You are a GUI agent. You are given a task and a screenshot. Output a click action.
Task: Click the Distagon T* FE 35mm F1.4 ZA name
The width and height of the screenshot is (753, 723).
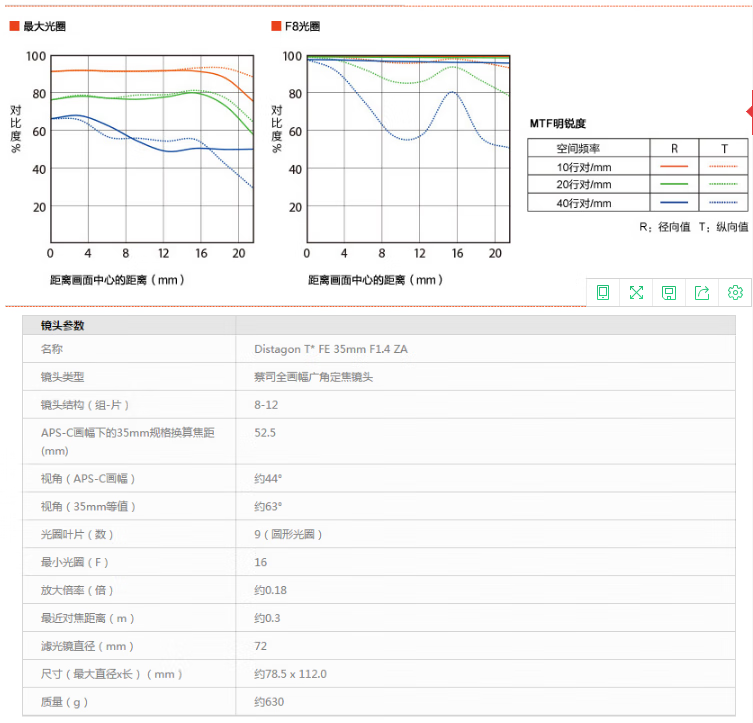(x=331, y=349)
